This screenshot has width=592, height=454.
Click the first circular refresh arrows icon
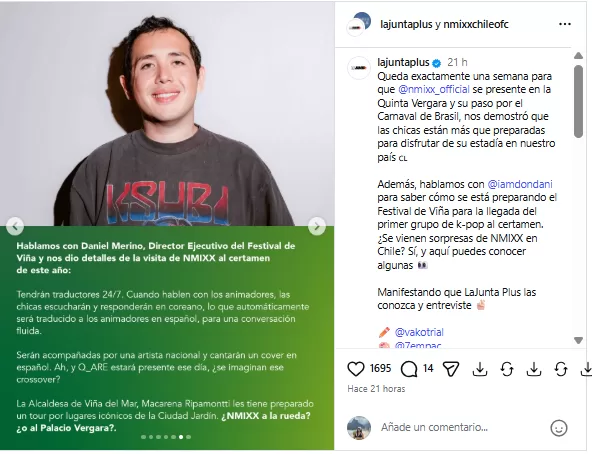(x=507, y=369)
